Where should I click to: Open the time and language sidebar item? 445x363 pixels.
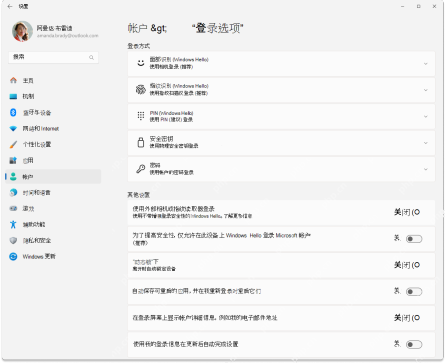53,192
